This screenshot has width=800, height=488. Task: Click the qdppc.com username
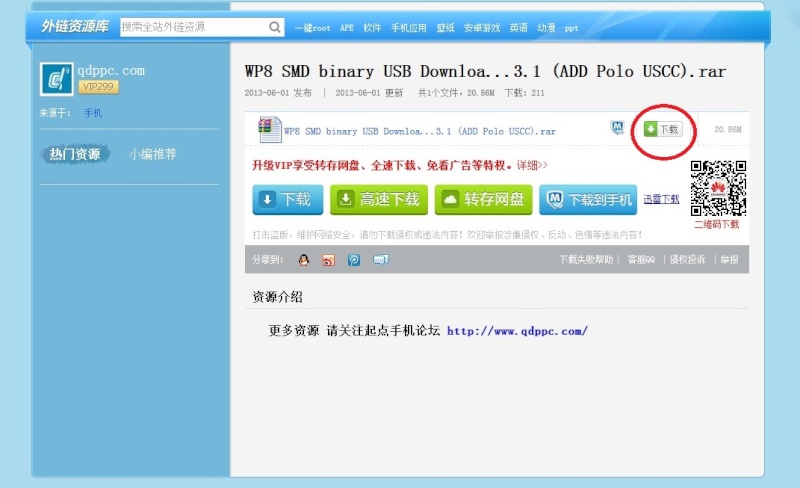tap(111, 70)
